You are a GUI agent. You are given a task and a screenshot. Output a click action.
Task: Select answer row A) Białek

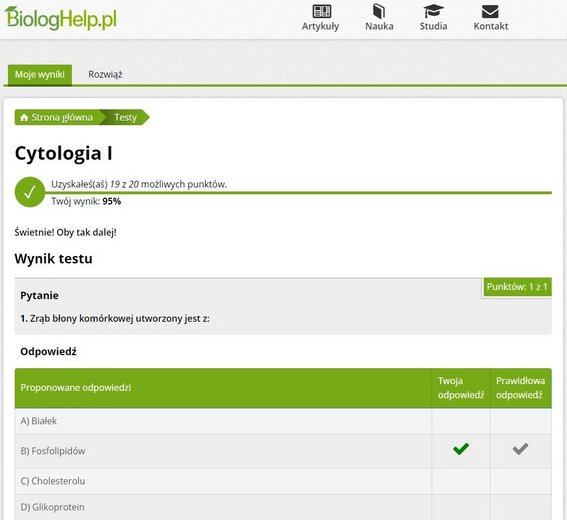[x=283, y=421]
